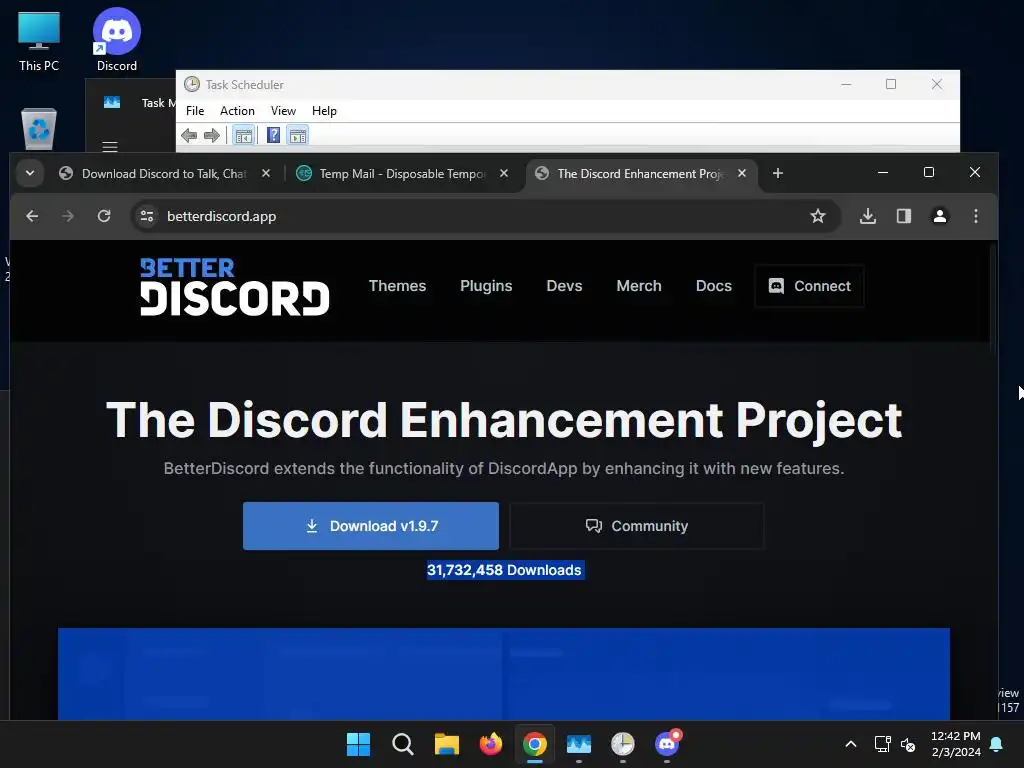Open the Discord desktop shortcut
Image resolution: width=1024 pixels, height=768 pixels.
pyautogui.click(x=117, y=39)
